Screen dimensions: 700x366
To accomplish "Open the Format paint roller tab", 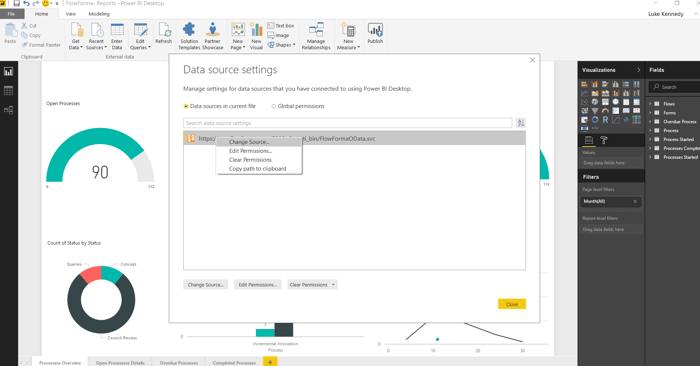I will [604, 140].
